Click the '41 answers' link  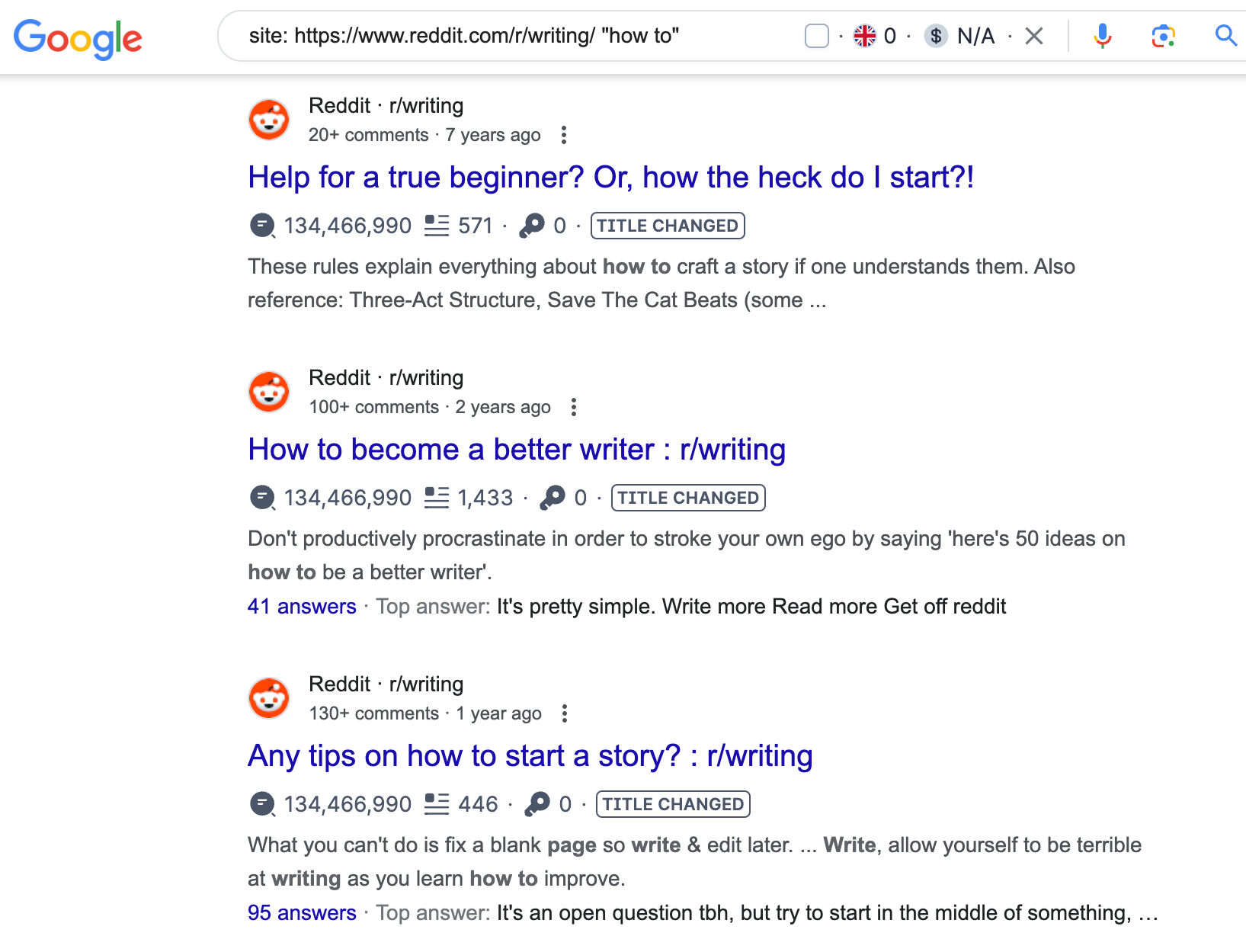click(x=302, y=607)
